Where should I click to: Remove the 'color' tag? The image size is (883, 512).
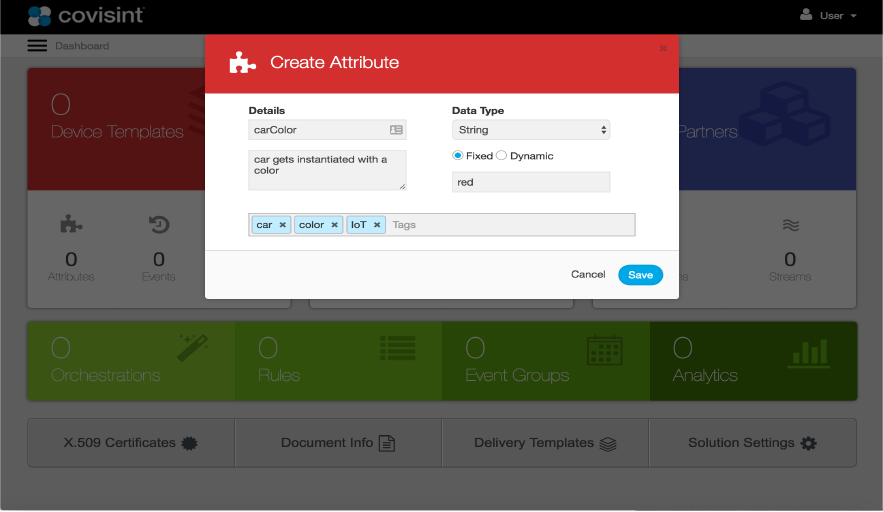[335, 225]
